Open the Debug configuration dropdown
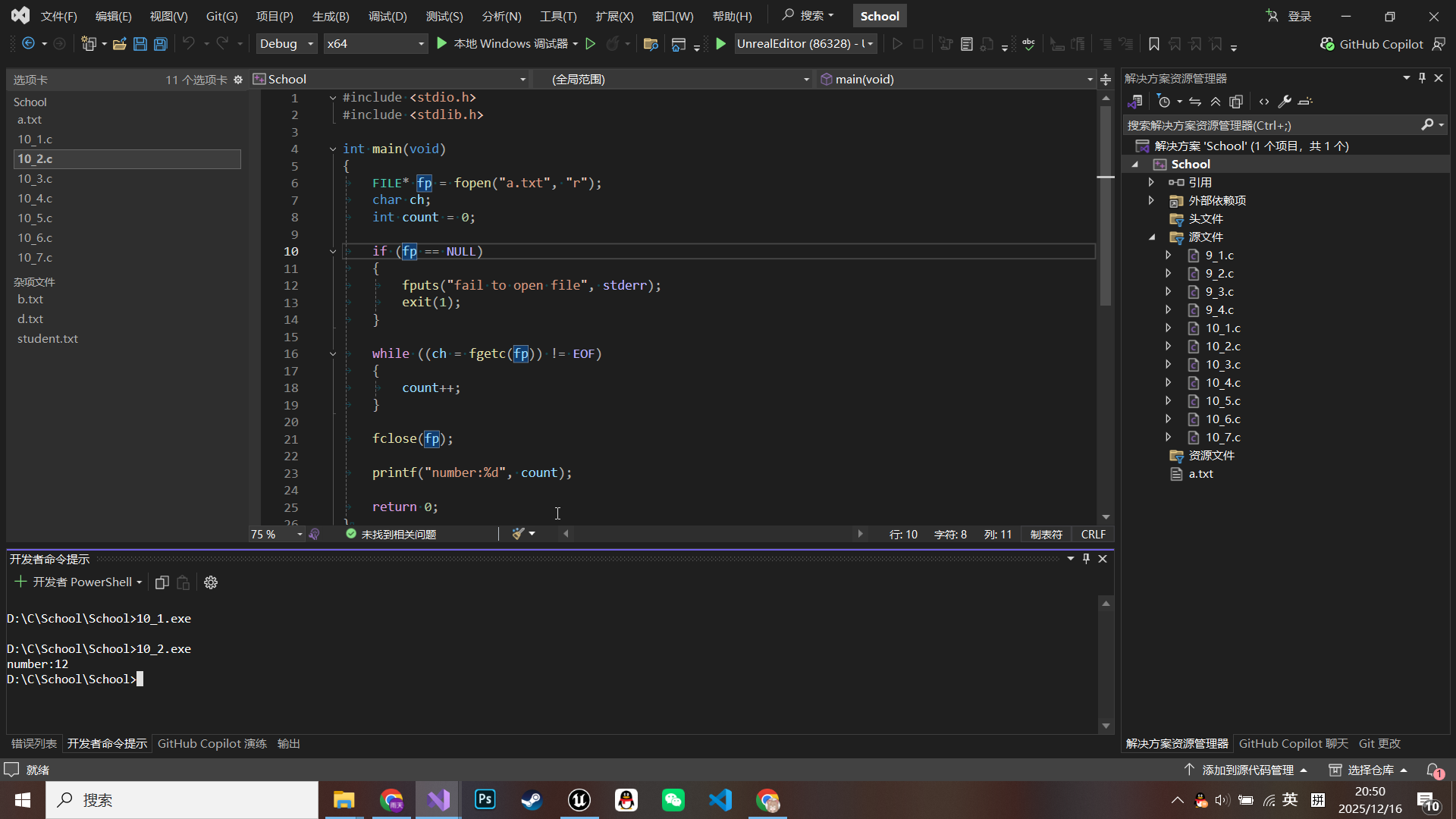The image size is (1456, 819). tap(286, 44)
